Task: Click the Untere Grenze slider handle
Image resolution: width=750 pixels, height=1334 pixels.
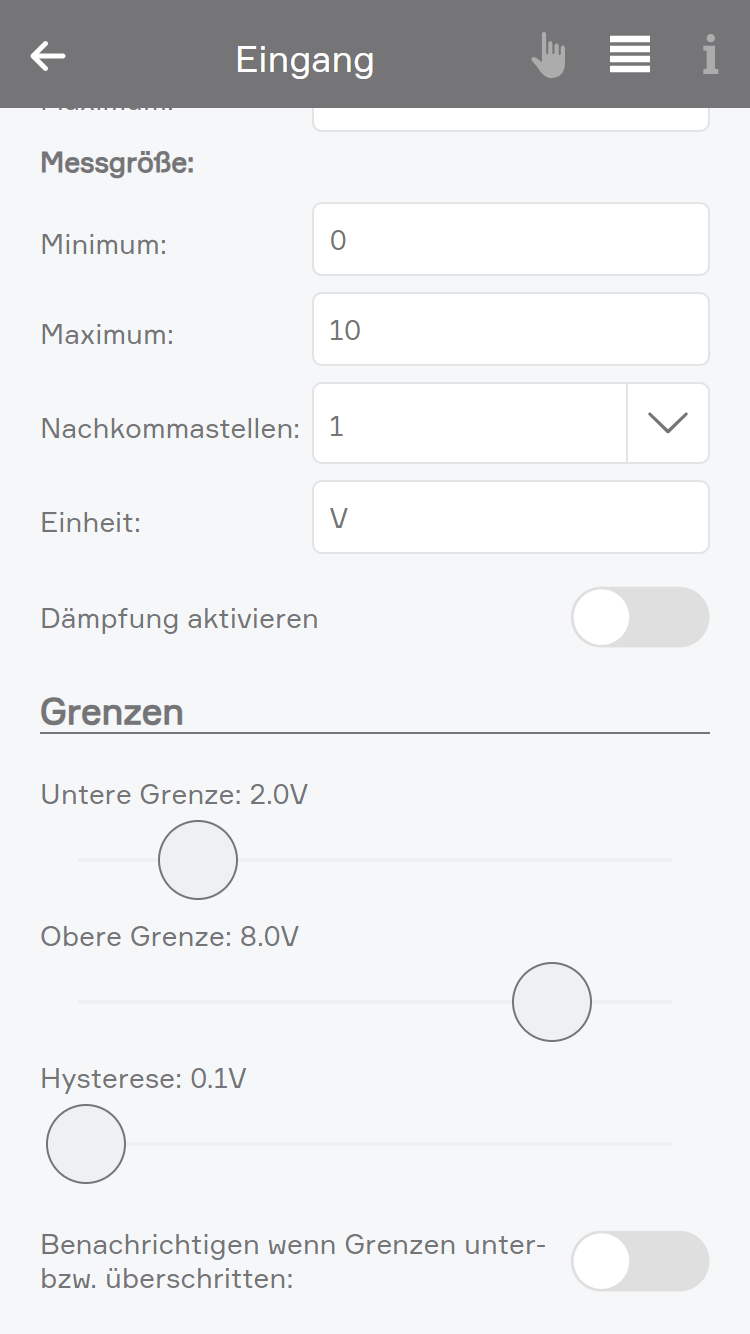Action: point(198,860)
